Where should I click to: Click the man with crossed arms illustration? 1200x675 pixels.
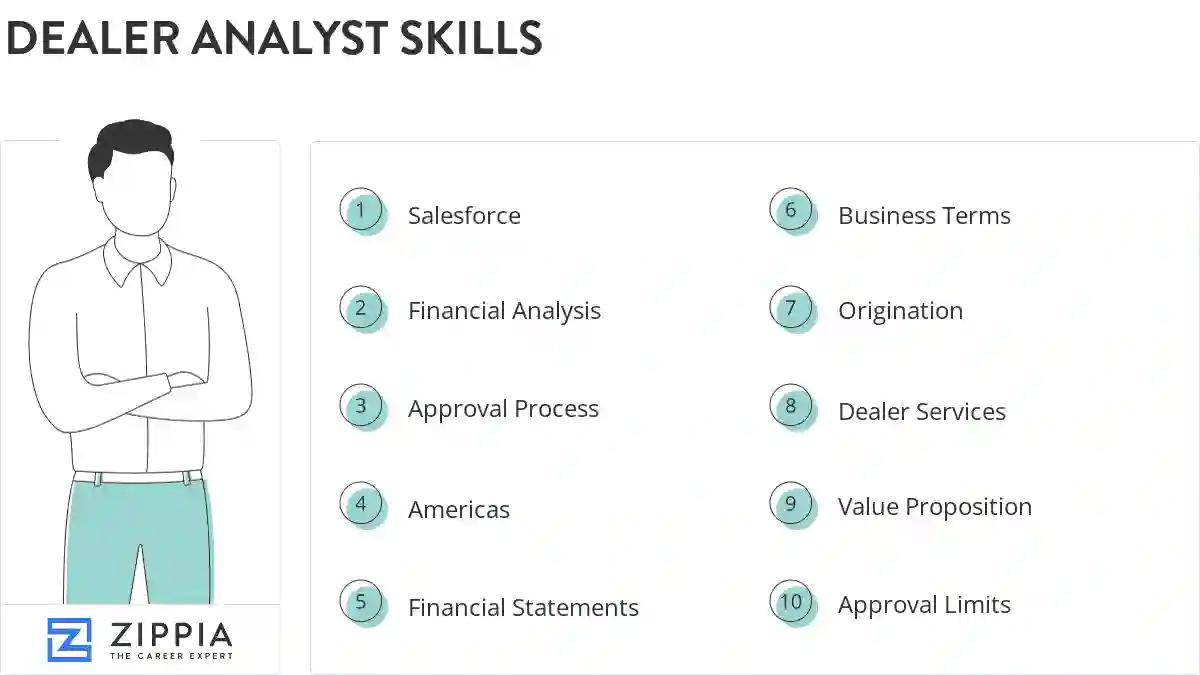point(140,360)
